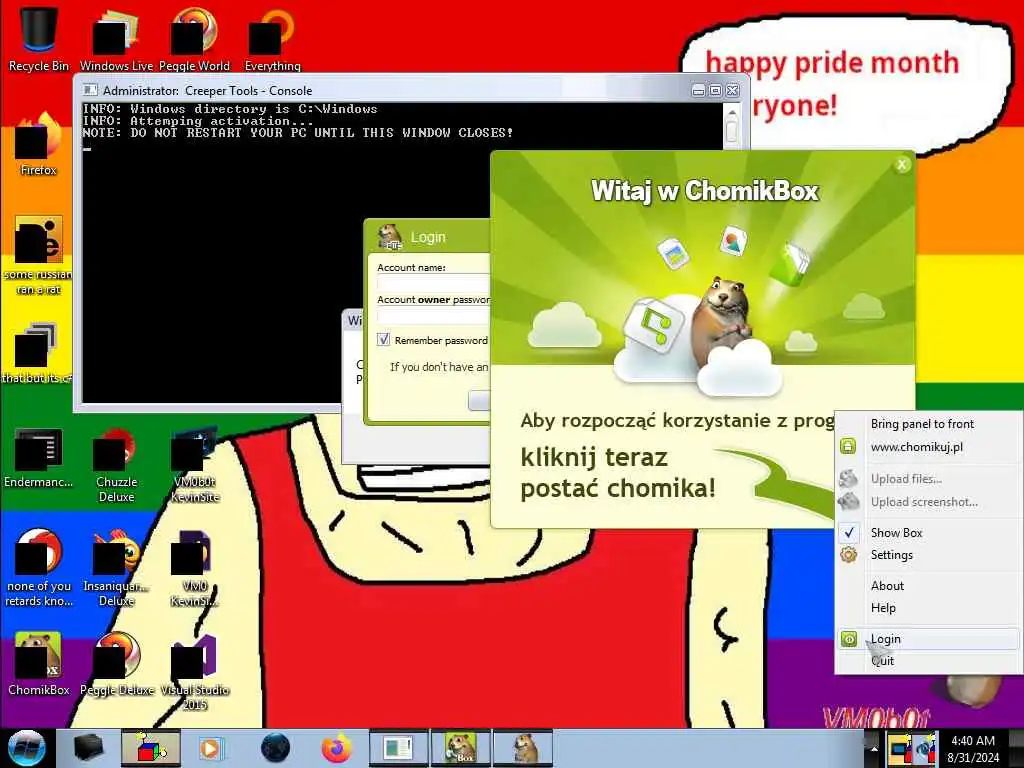Image resolution: width=1024 pixels, height=768 pixels.
Task: Select the Endermanch desktop icon
Action: (x=38, y=457)
